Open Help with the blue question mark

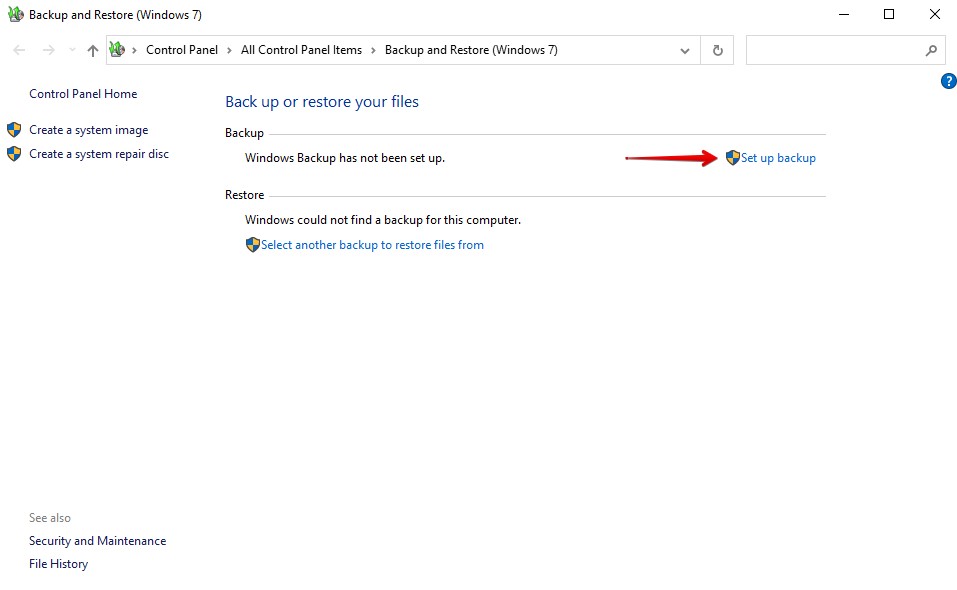pyautogui.click(x=948, y=81)
